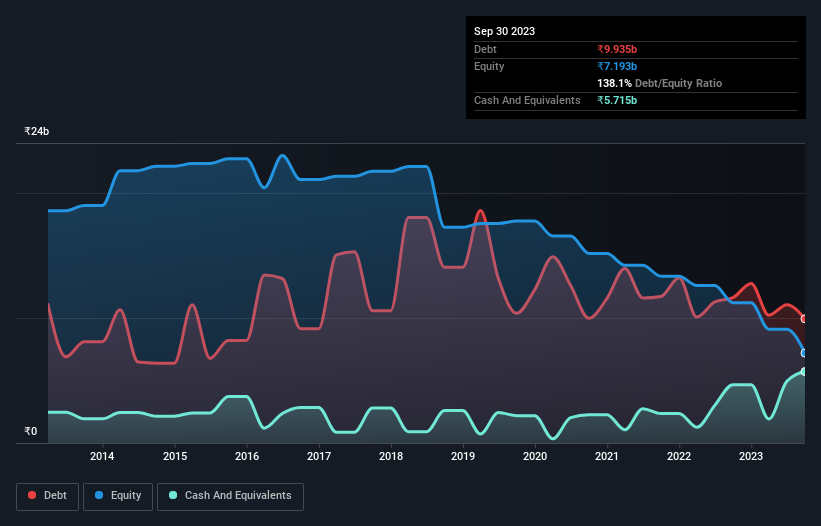Select the blue Equity endpoint marker
The image size is (821, 526).
pos(804,353)
